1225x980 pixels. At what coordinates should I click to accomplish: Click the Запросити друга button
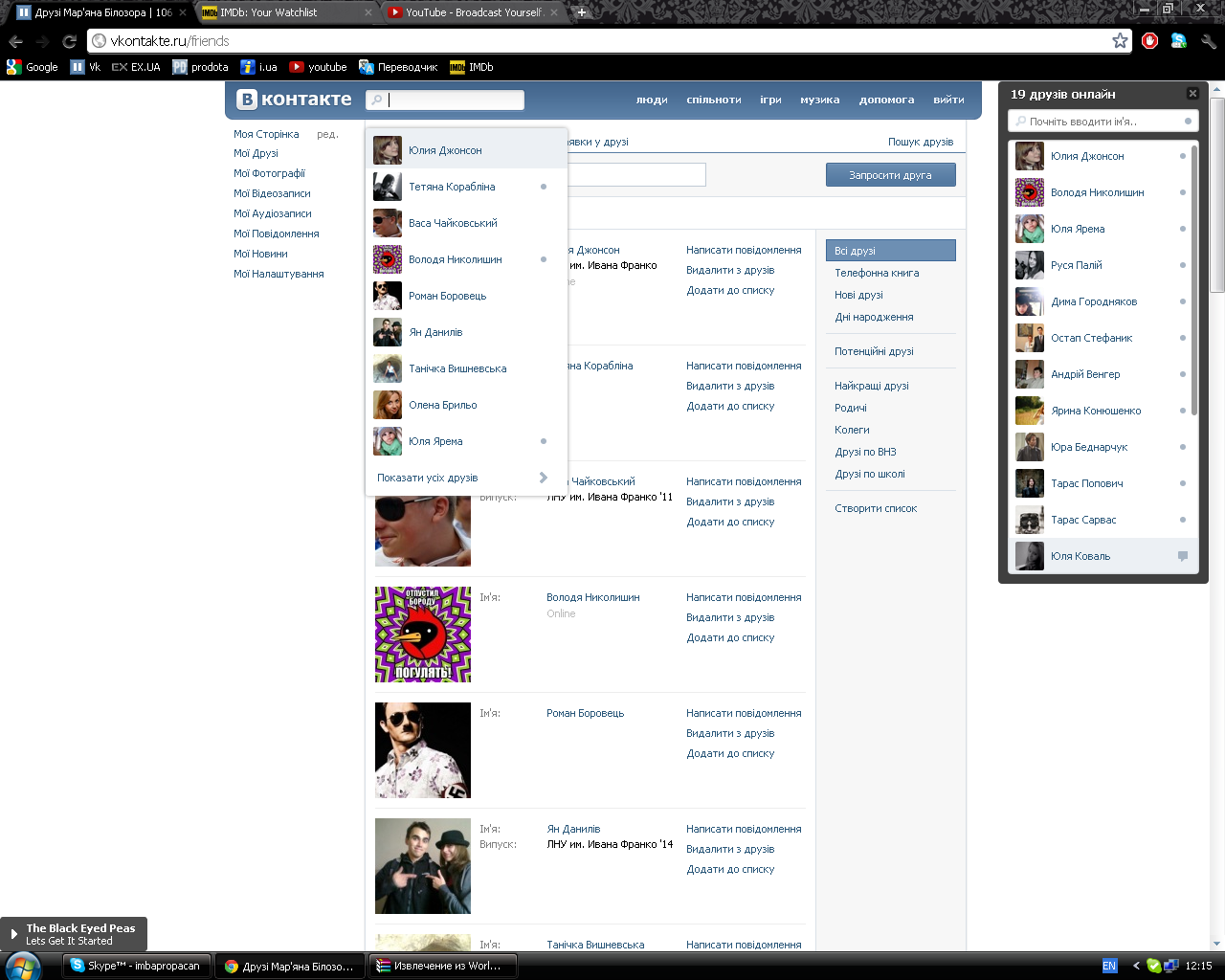tap(890, 175)
